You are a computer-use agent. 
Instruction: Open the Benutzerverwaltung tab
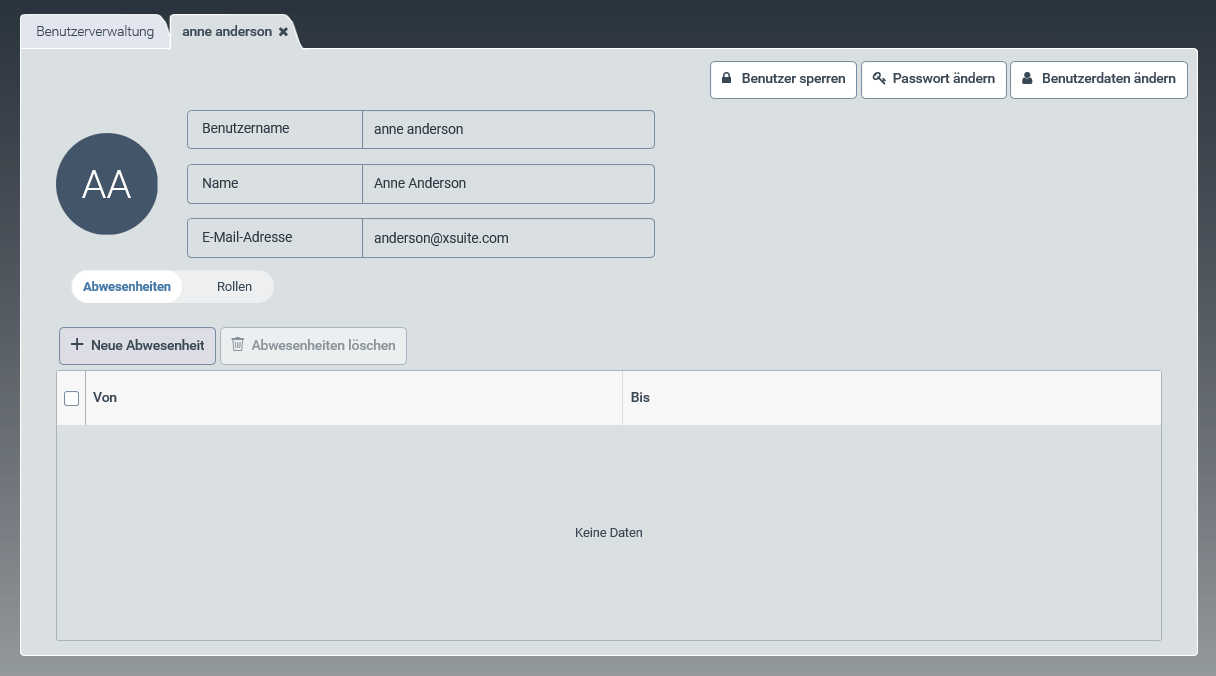coord(95,32)
